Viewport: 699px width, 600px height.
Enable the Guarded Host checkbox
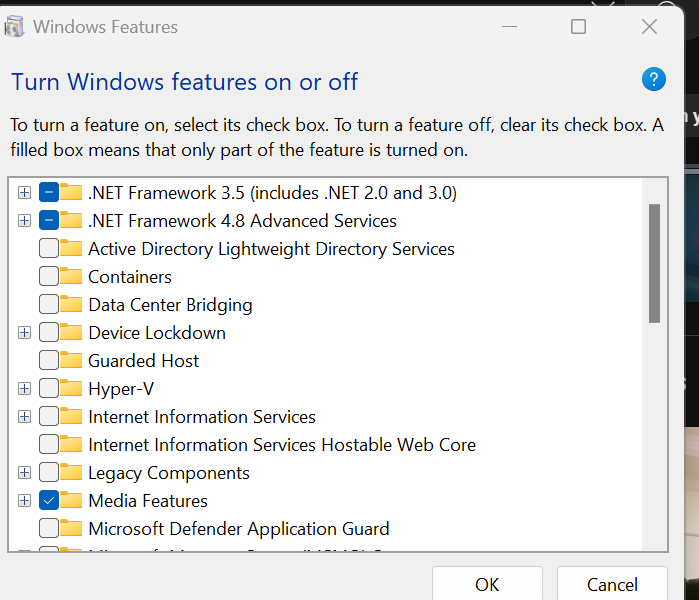pos(49,361)
